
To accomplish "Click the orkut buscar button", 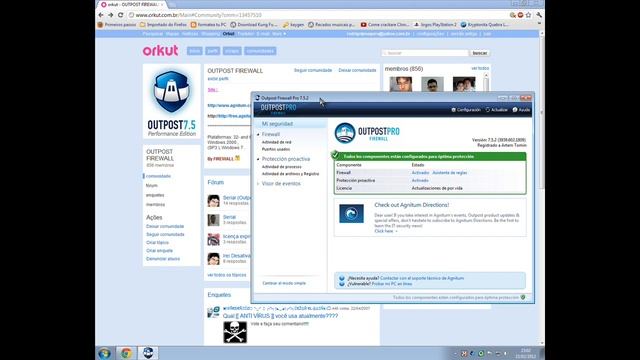I will (480, 53).
